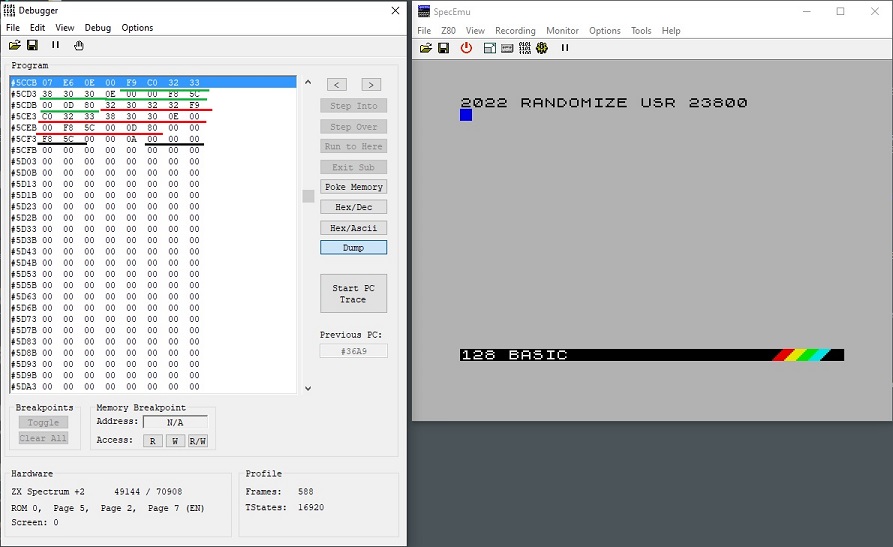Open SpecEmu View menu

point(475,31)
